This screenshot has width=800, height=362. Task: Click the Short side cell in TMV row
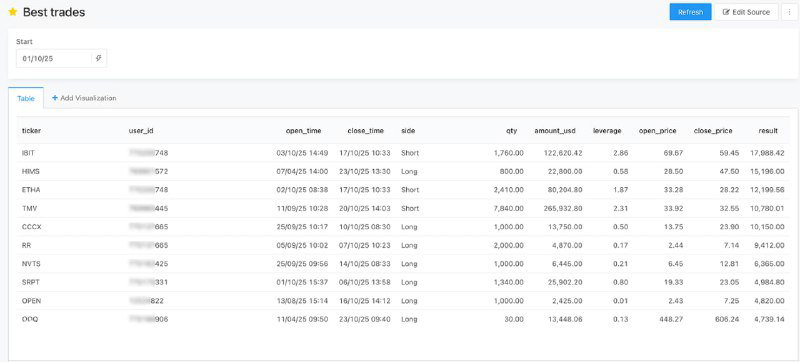pyautogui.click(x=410, y=208)
